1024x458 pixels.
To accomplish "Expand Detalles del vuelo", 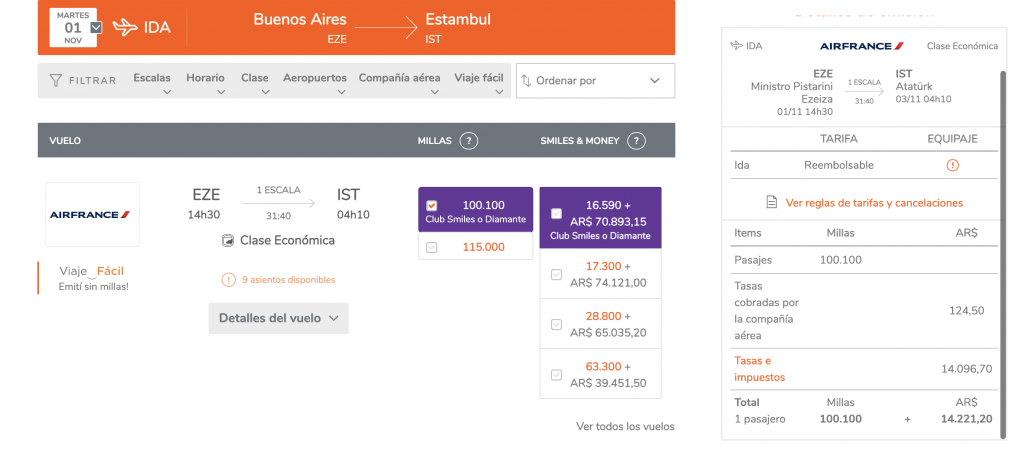I will (278, 318).
